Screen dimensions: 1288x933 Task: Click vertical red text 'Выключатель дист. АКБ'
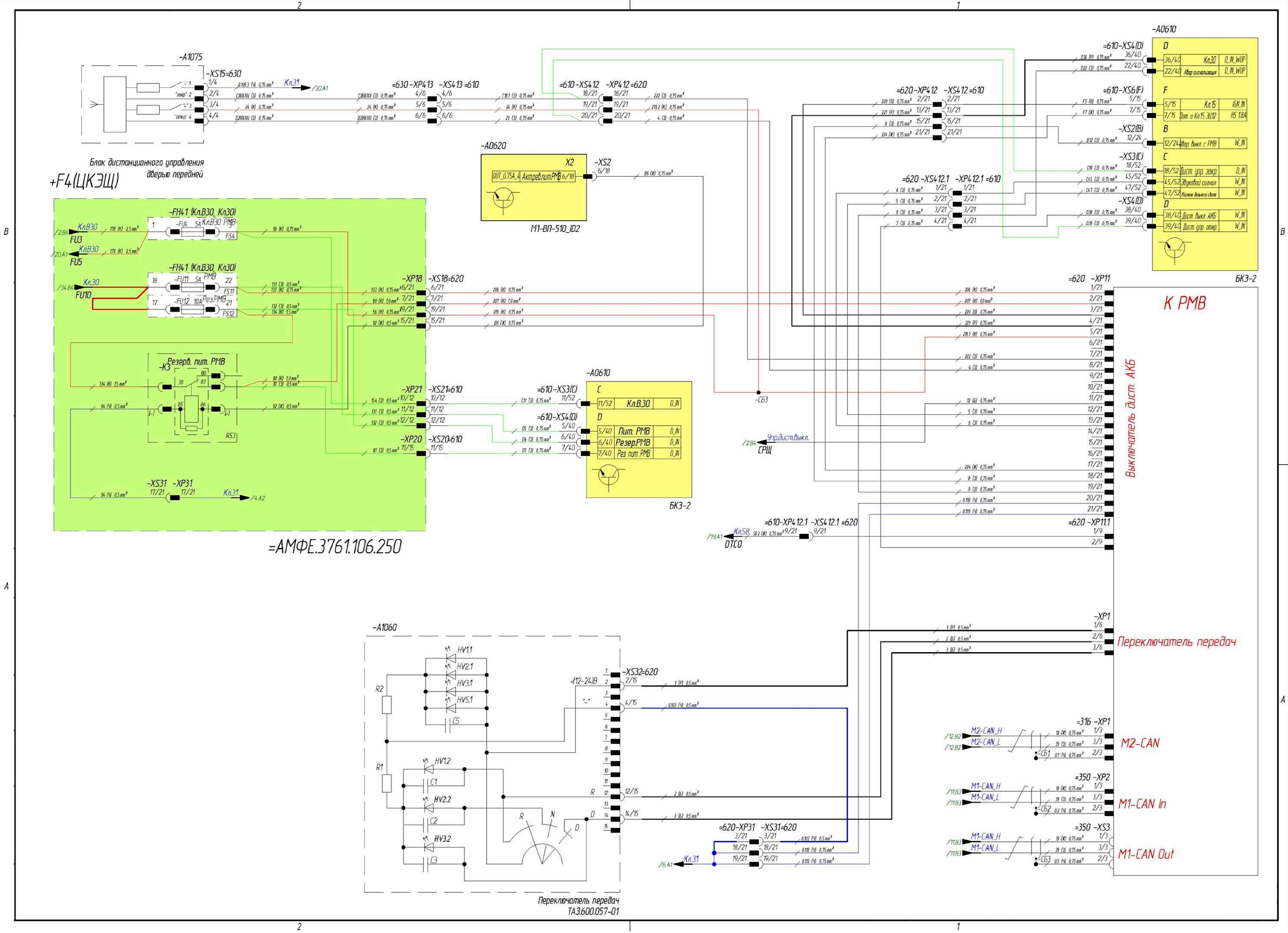click(x=1131, y=418)
